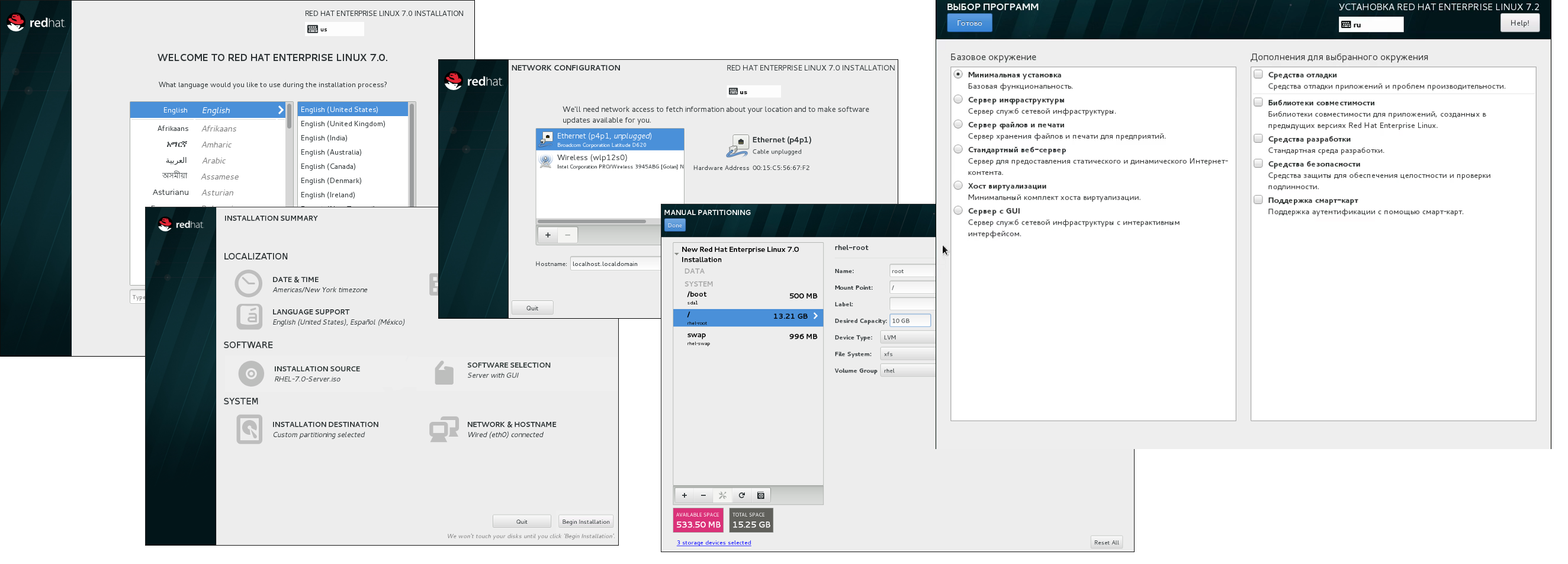The width and height of the screenshot is (1568, 564).
Task: Click the us keyboard layout indicator in Welcome window
Action: [334, 28]
